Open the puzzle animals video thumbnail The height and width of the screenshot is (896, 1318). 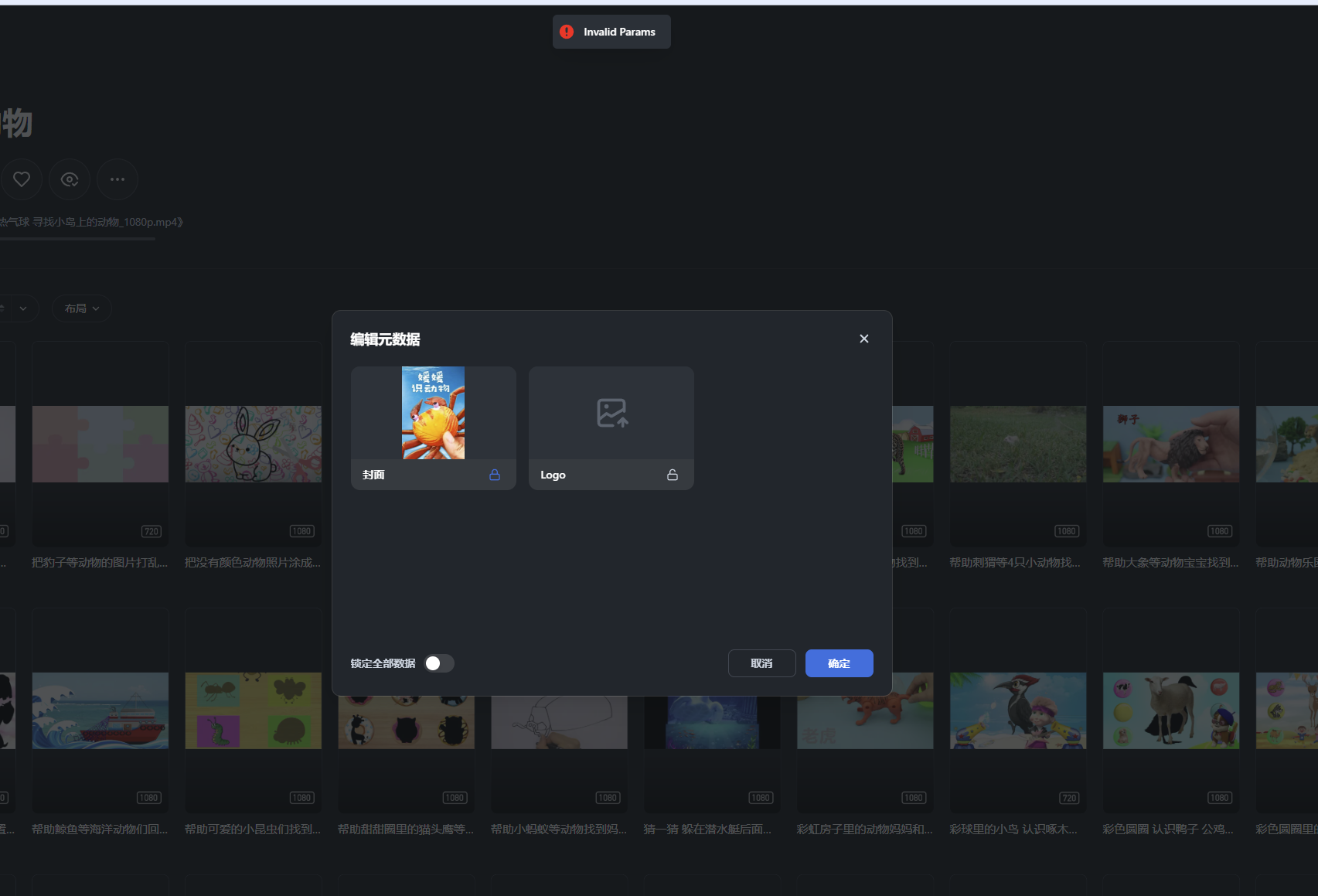click(x=100, y=444)
